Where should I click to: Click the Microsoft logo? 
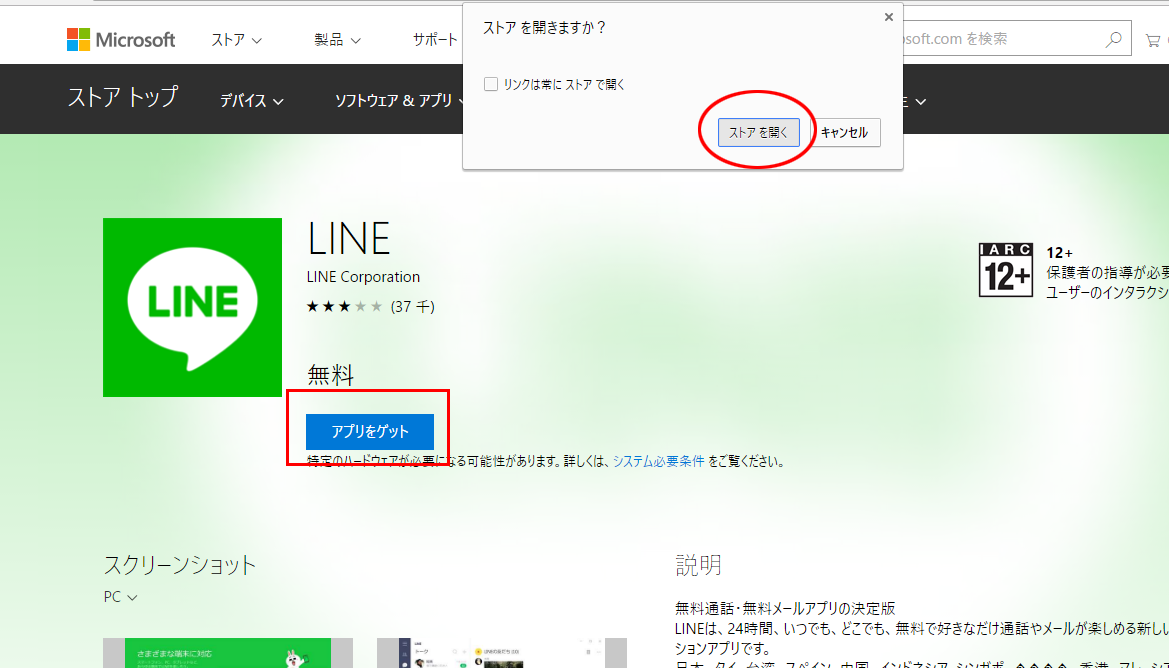click(121, 40)
